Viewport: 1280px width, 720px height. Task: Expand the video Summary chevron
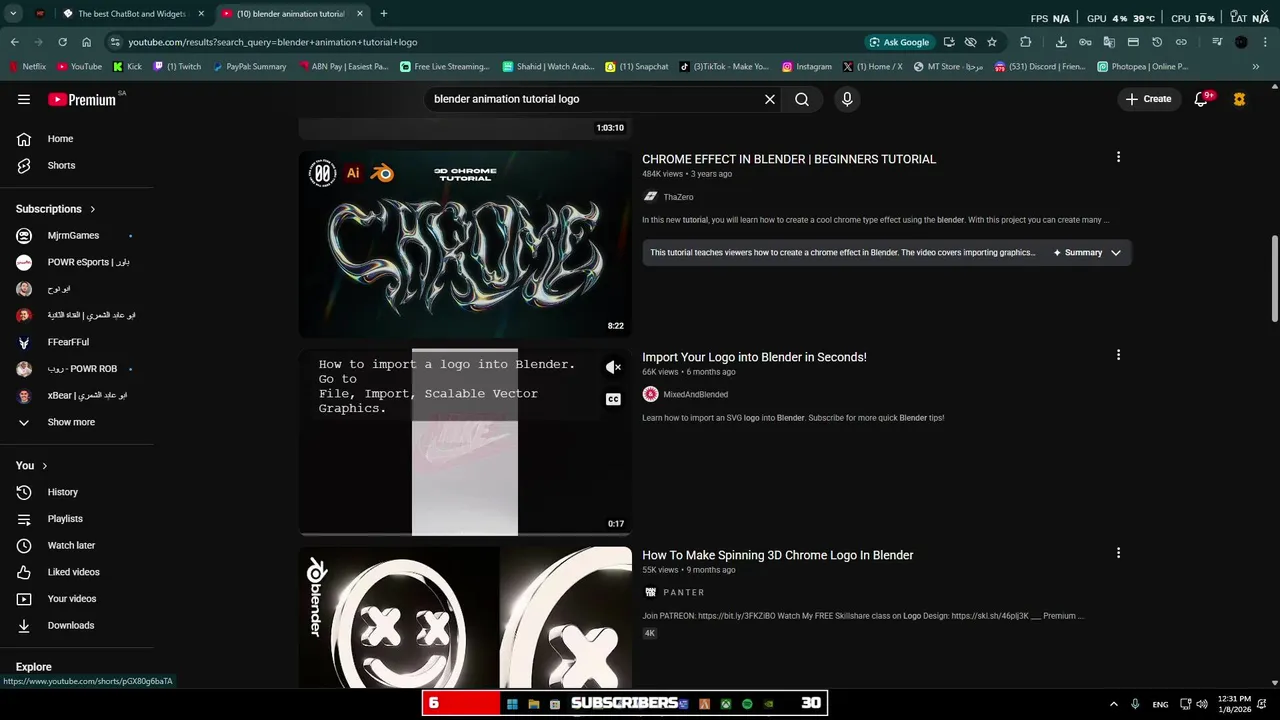pos(1116,253)
